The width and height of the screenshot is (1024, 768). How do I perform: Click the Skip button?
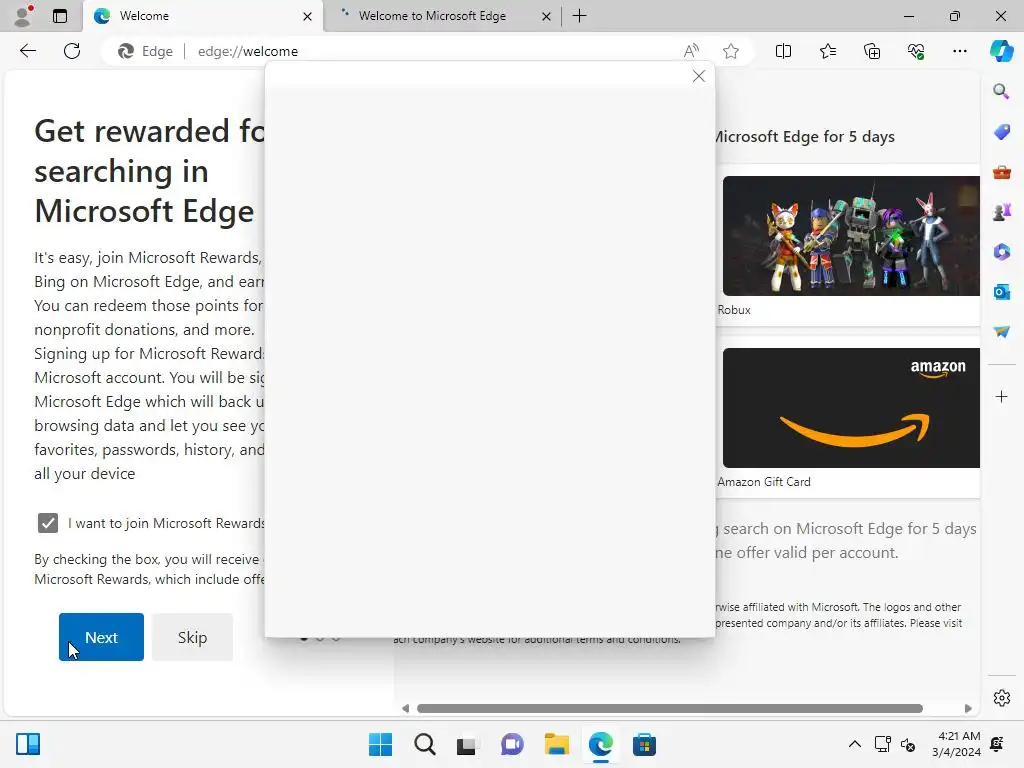click(192, 637)
